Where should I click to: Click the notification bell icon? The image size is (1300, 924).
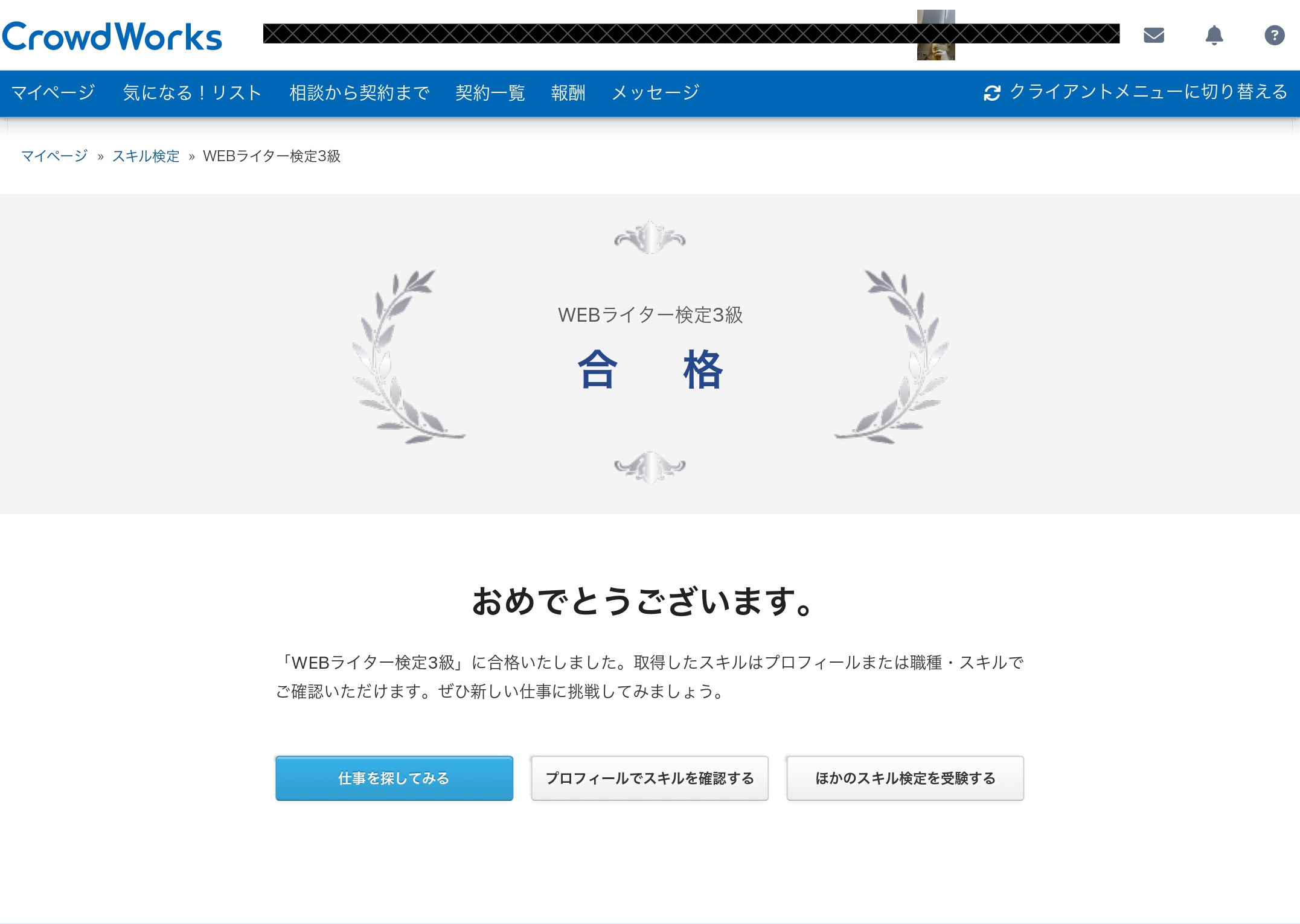(x=1214, y=36)
